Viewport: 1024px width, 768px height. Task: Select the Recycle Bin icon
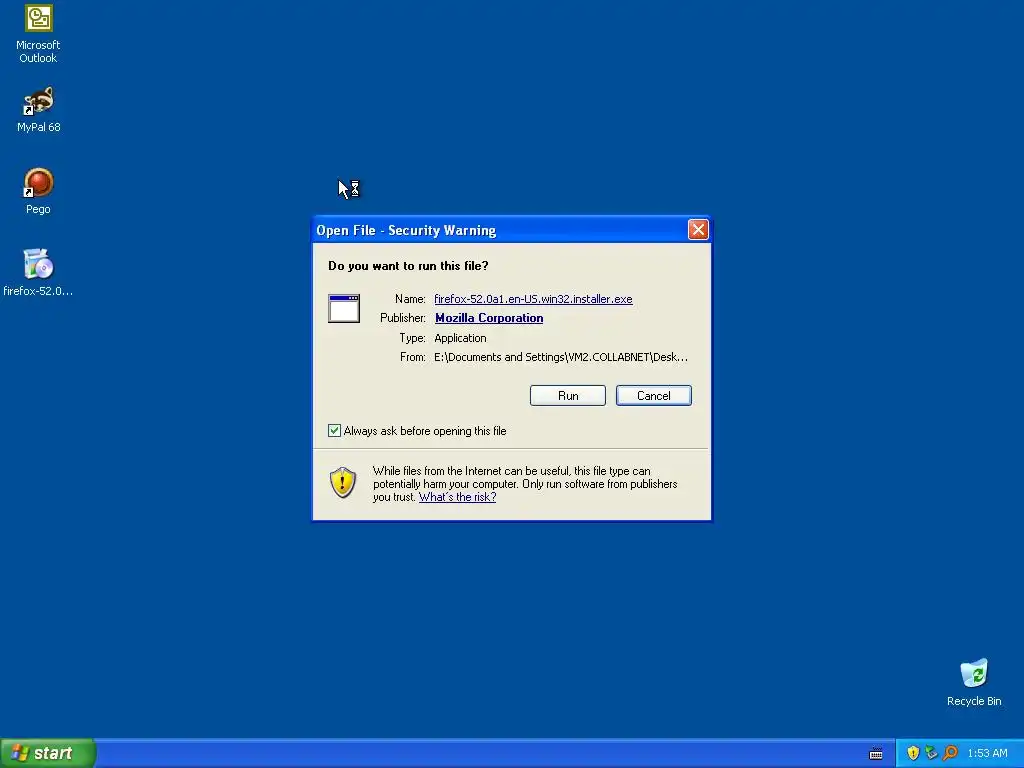tap(974, 682)
